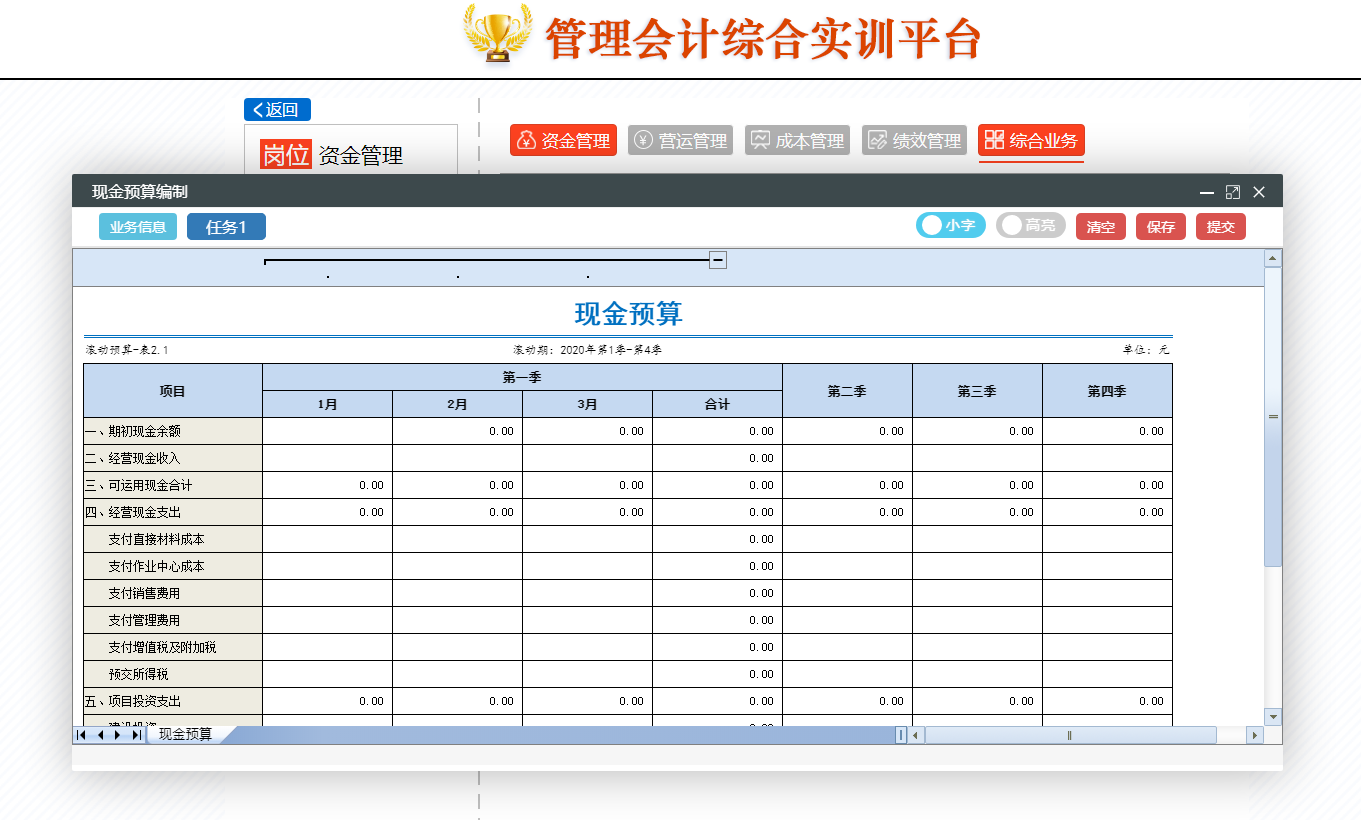The height and width of the screenshot is (820, 1361).
Task: Go to next sheet arrow
Action: click(118, 735)
